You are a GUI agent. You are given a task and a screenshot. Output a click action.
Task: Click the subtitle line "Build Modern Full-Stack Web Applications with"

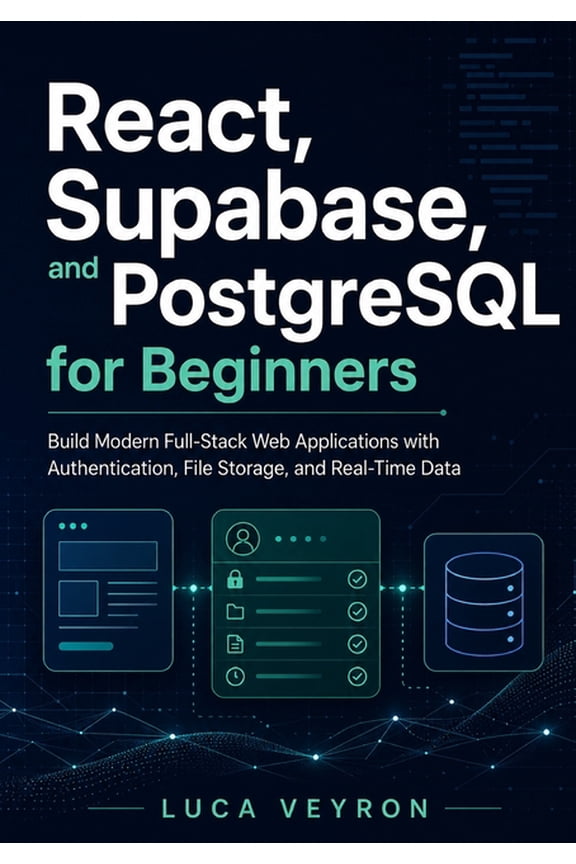[x=243, y=441]
